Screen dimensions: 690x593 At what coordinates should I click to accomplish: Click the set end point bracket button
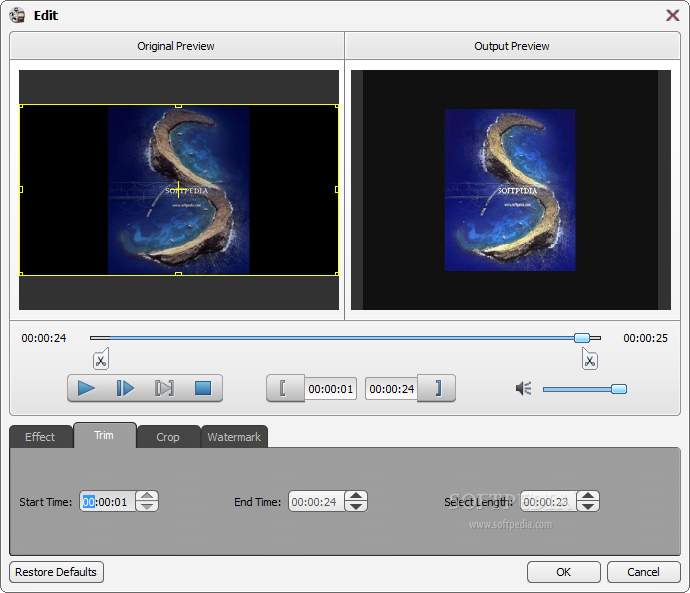[x=437, y=388]
